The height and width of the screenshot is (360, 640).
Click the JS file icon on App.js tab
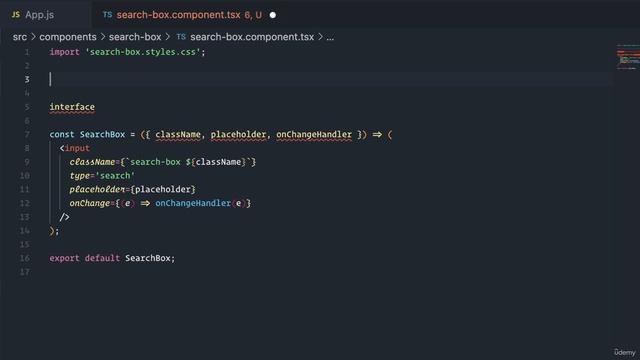tap(16, 15)
